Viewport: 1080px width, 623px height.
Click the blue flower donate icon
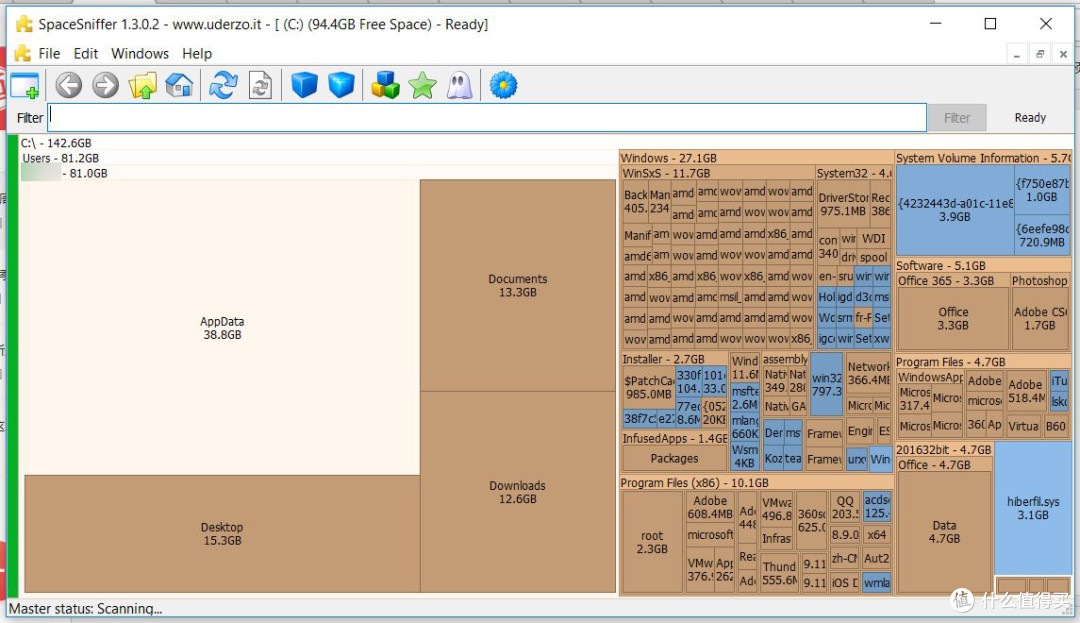click(x=503, y=86)
